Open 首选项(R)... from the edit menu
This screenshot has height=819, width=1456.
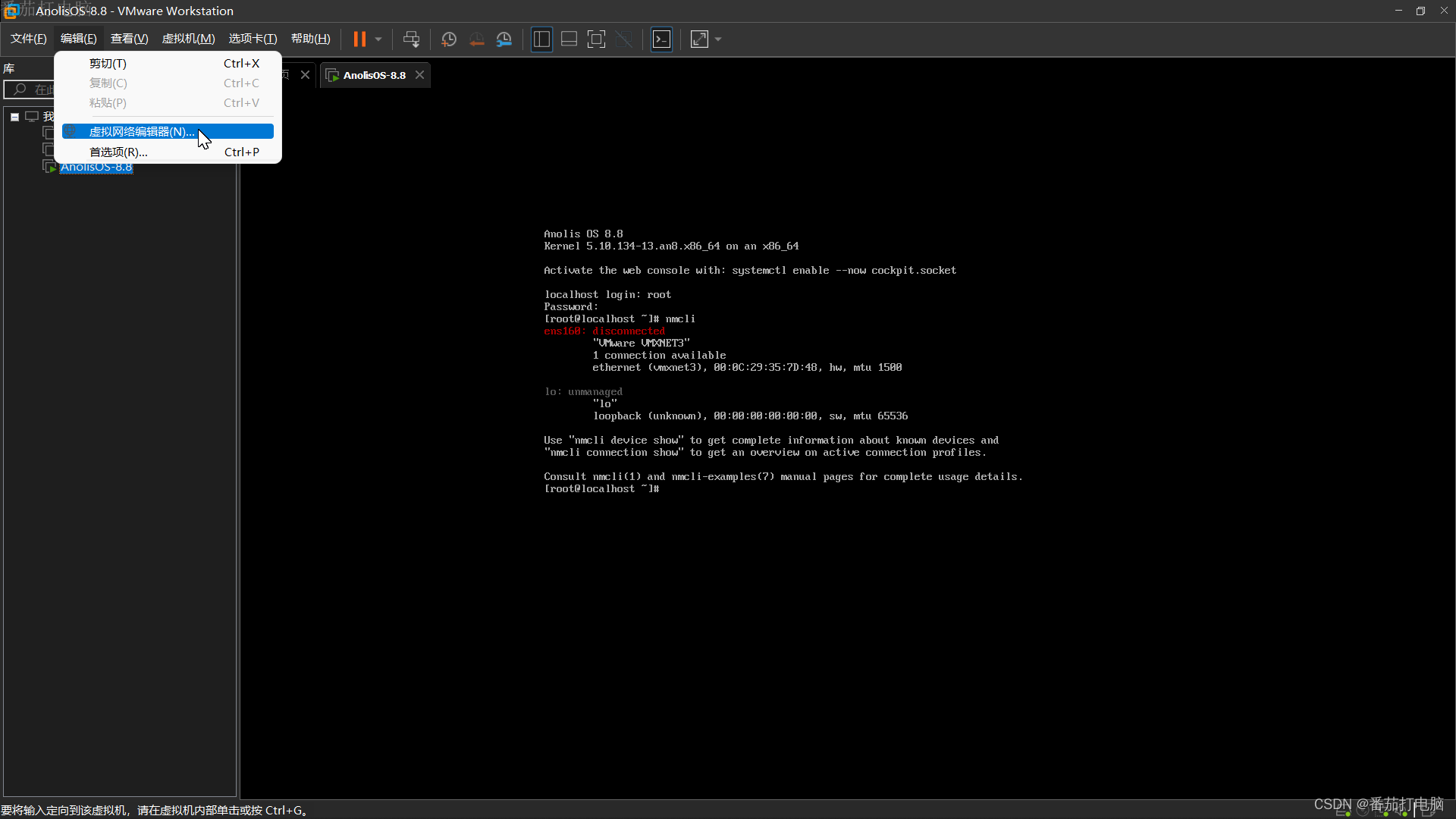point(168,152)
